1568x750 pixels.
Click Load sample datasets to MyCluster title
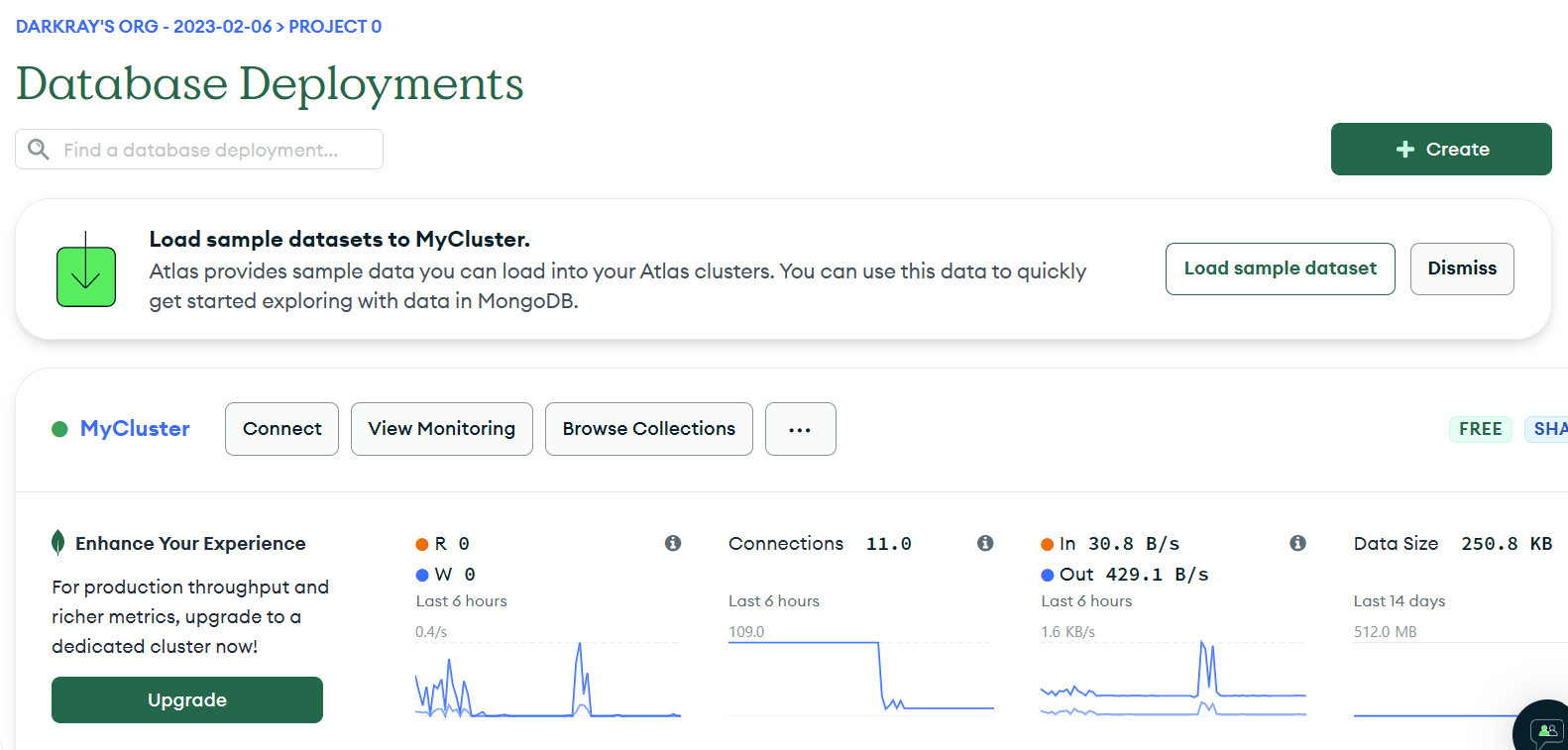[340, 240]
